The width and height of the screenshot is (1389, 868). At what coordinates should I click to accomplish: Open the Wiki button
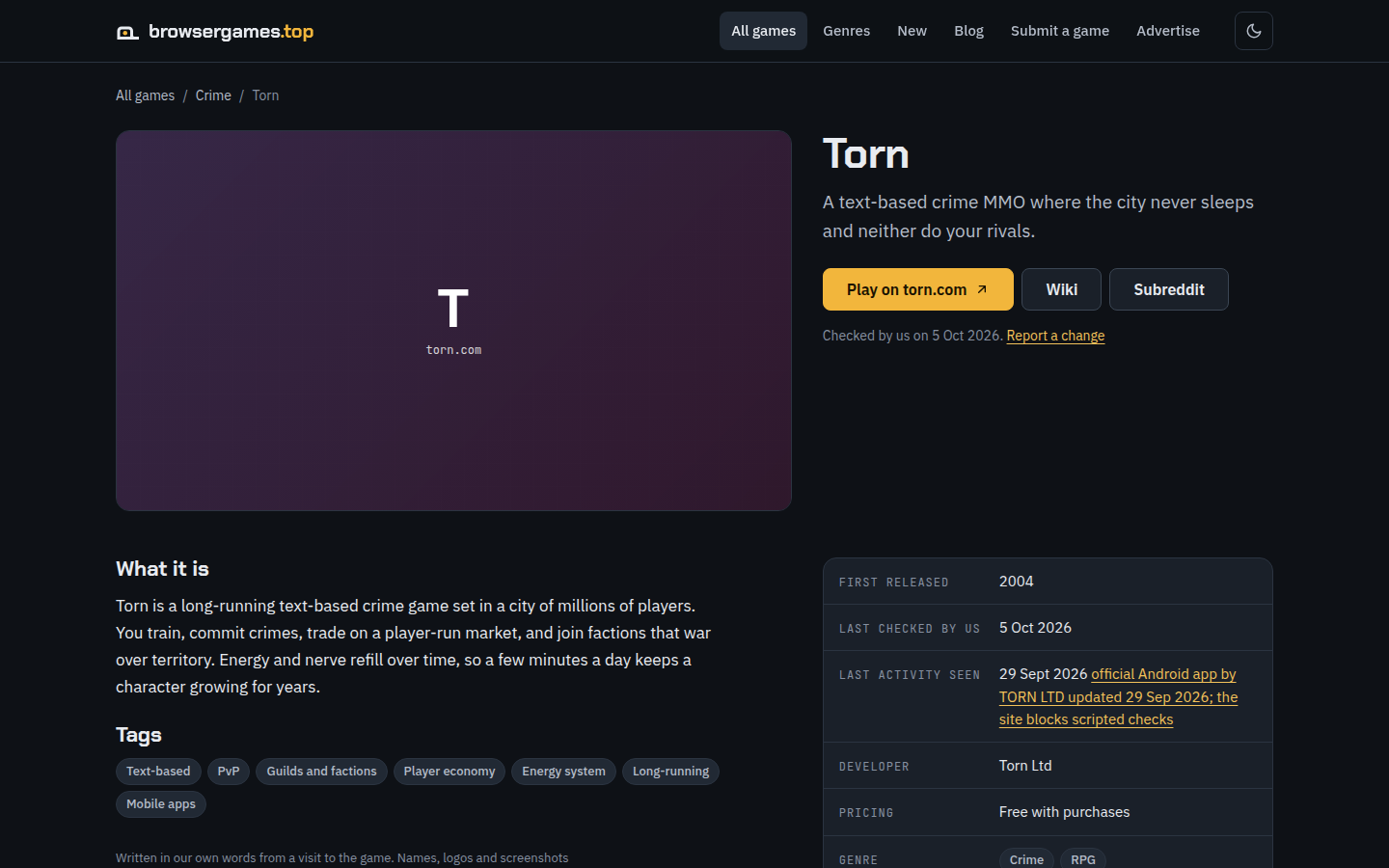(x=1061, y=289)
